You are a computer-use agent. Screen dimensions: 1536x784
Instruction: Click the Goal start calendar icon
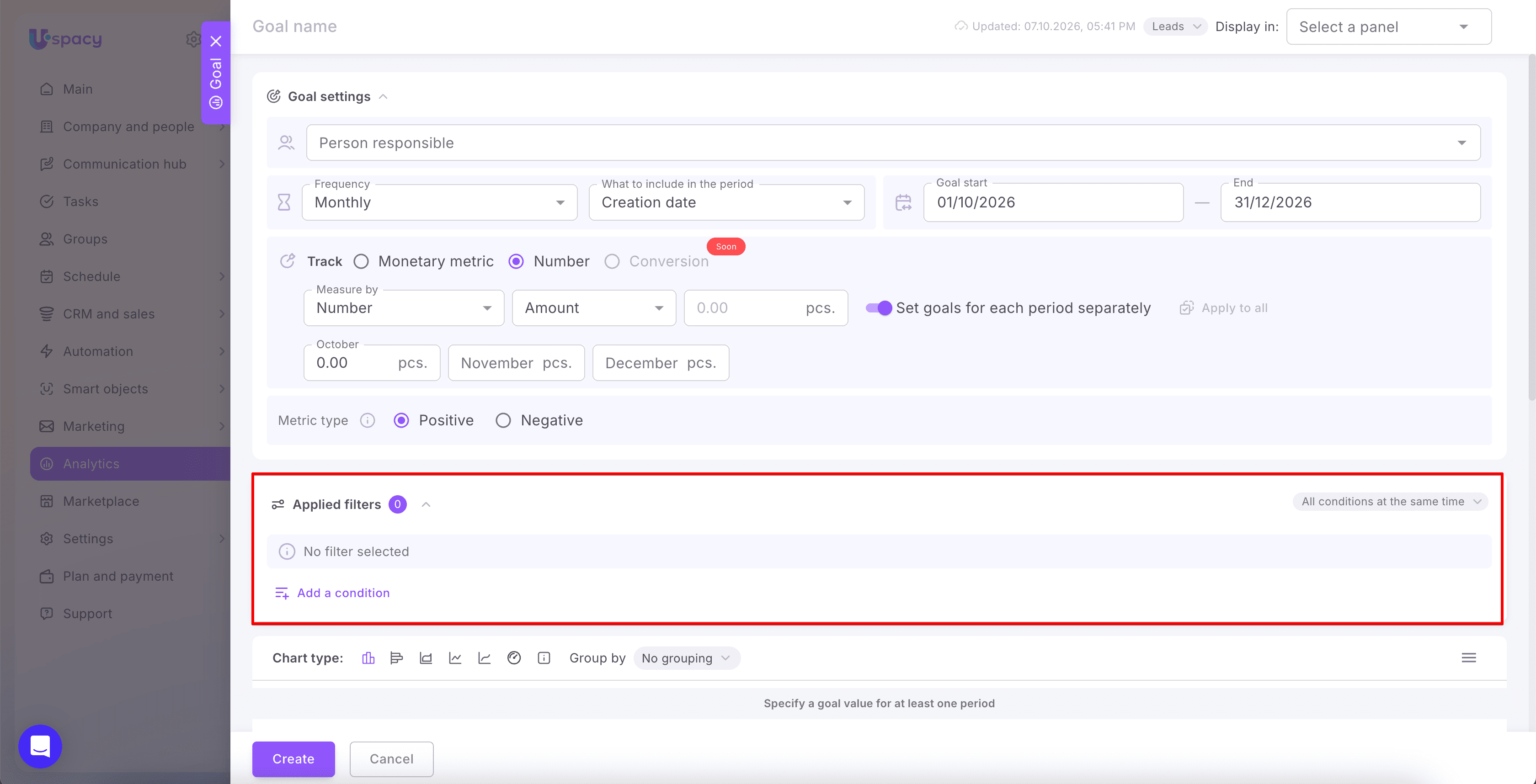[x=903, y=202]
